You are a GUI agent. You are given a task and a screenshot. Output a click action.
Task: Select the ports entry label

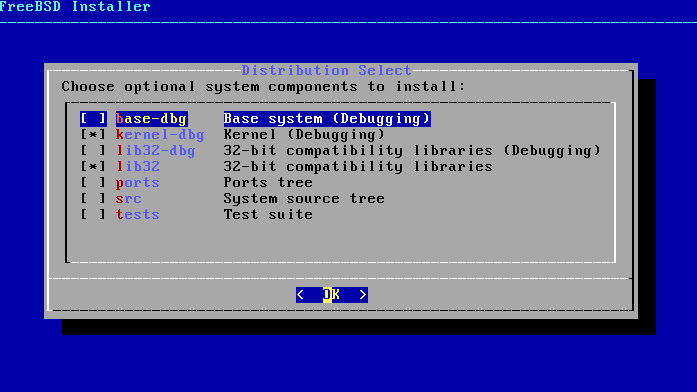click(138, 183)
